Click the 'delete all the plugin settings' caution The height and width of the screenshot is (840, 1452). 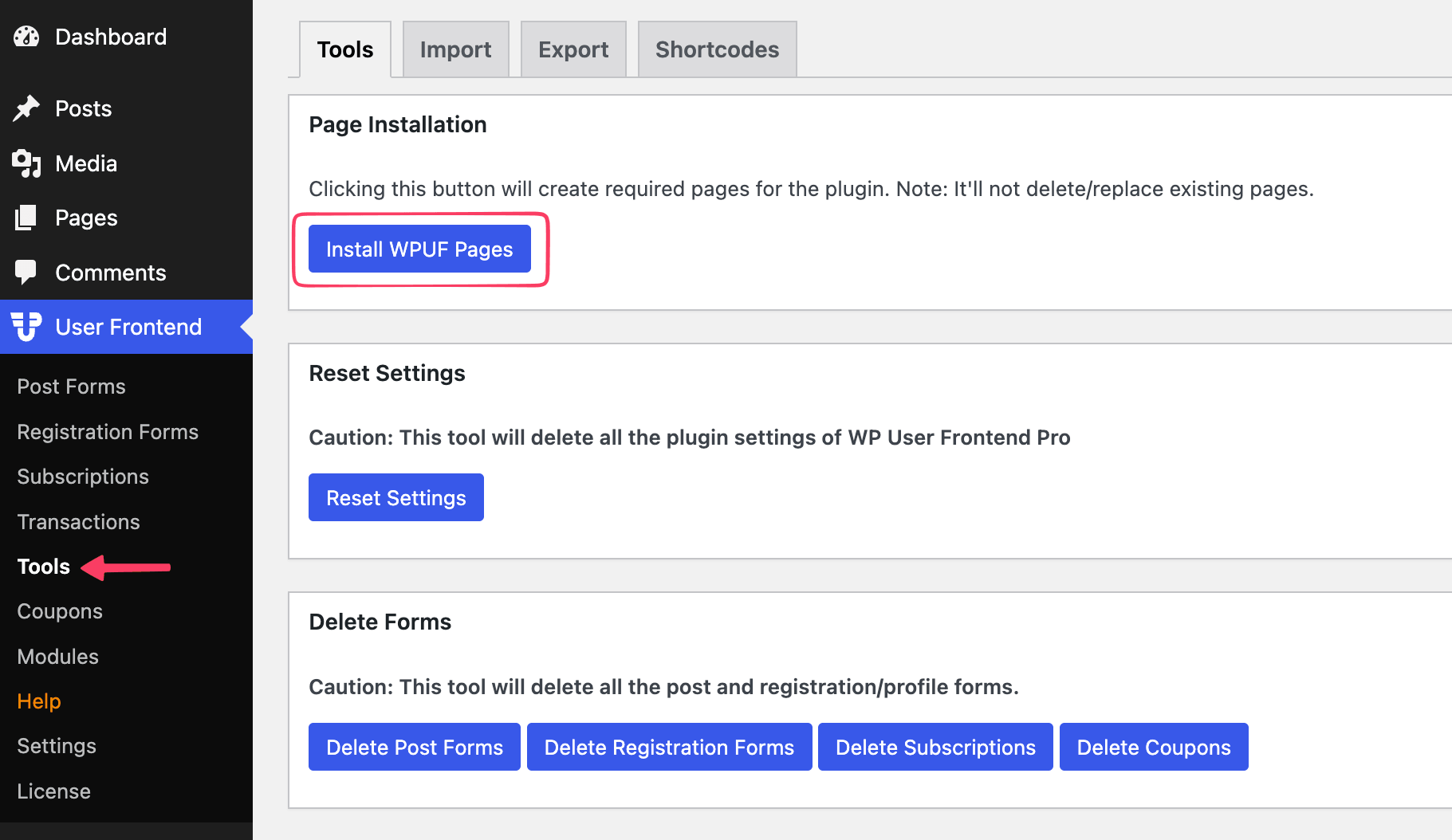click(x=690, y=438)
